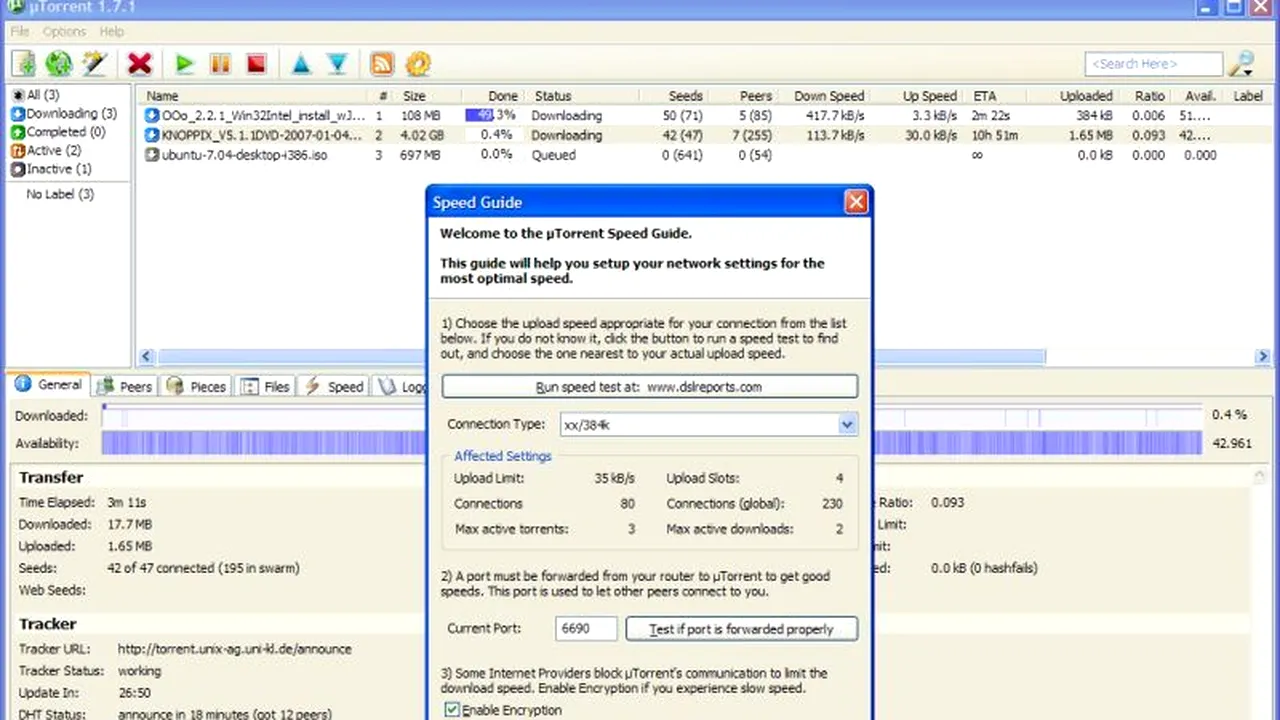
Task: Click the Current Port input field
Action: click(x=585, y=628)
